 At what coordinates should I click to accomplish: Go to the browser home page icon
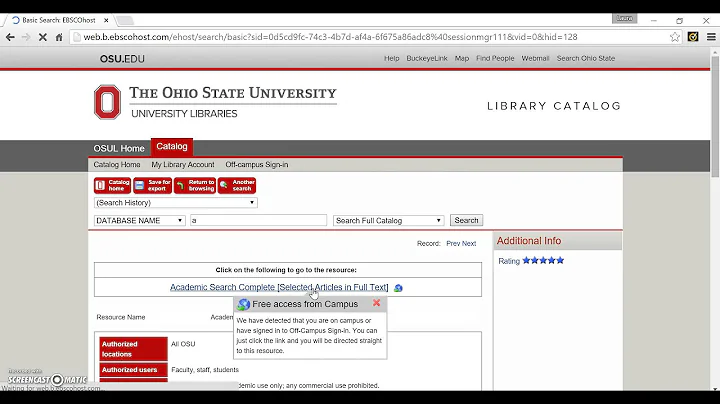[59, 37]
